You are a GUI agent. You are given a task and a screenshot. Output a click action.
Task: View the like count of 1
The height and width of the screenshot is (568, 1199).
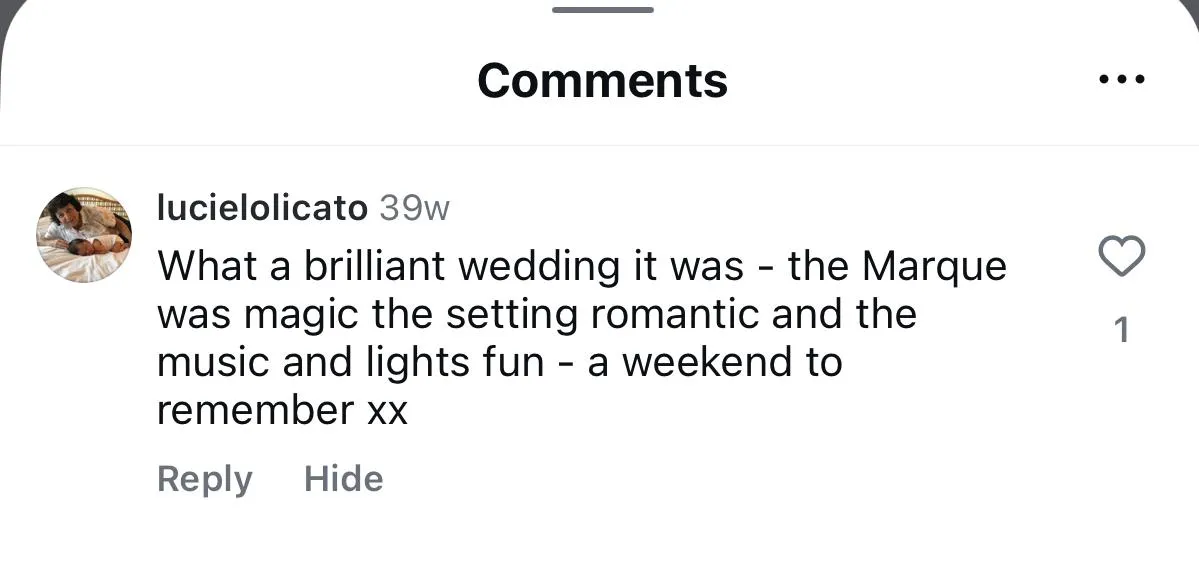(x=1121, y=329)
